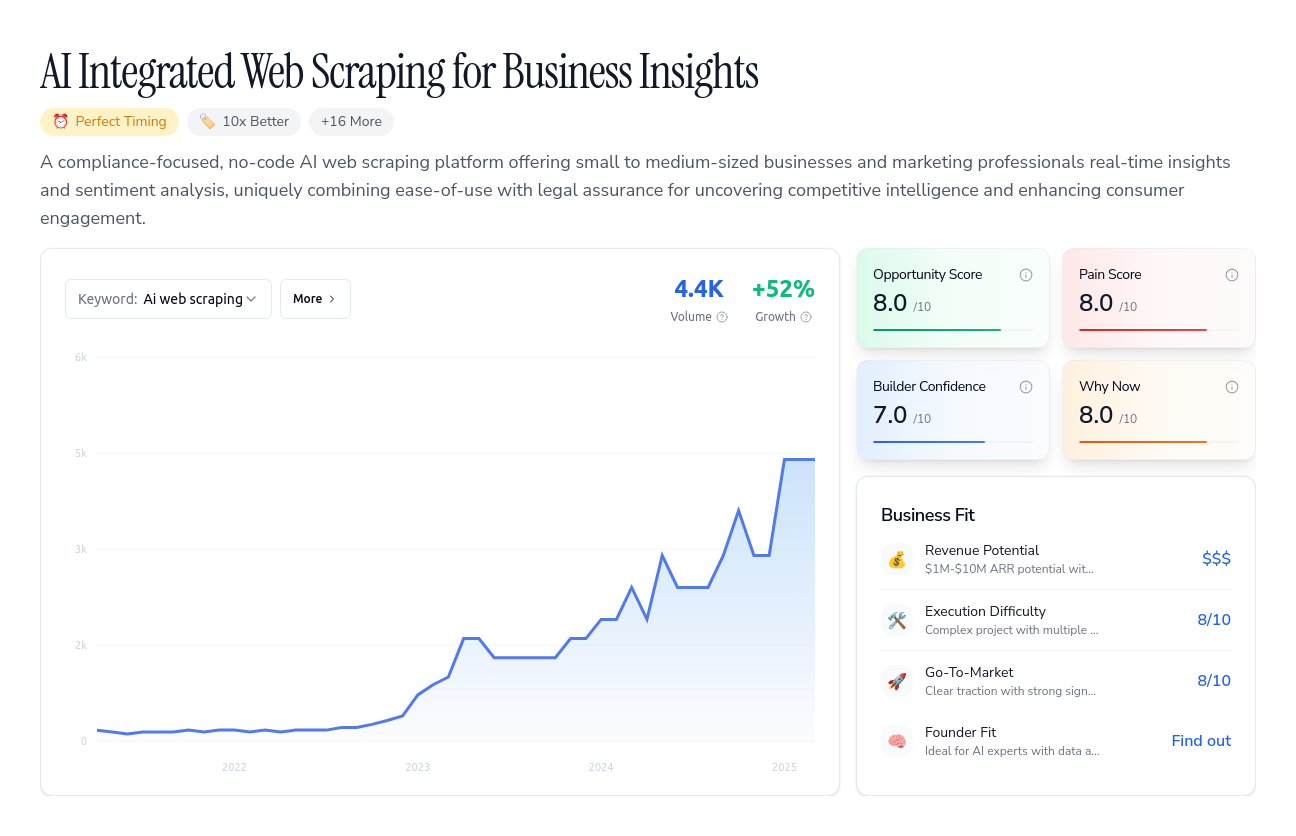Select the 10x Better tag
This screenshot has height=836, width=1296.
[x=244, y=122]
